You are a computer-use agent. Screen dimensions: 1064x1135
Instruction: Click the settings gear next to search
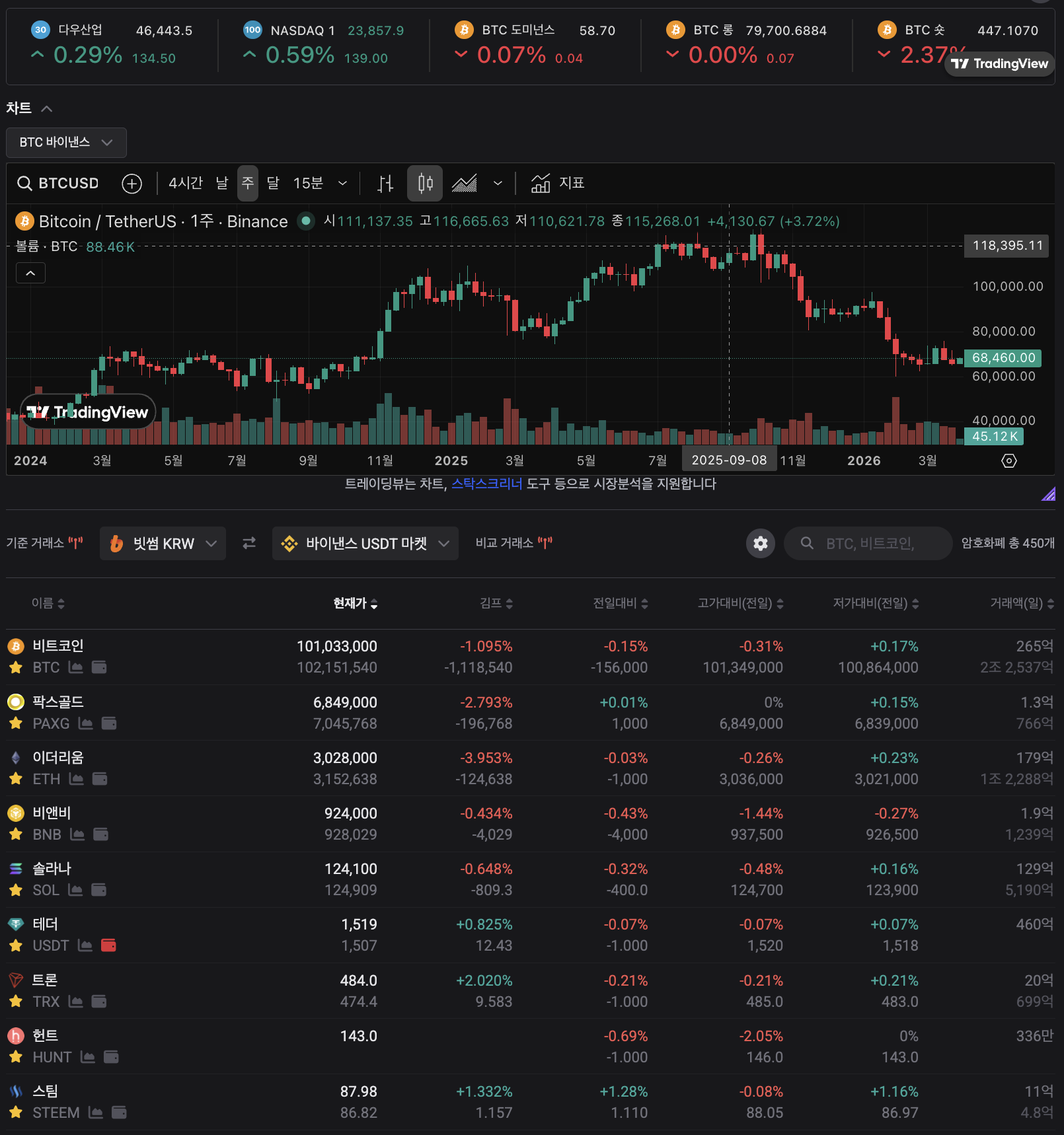[x=761, y=543]
